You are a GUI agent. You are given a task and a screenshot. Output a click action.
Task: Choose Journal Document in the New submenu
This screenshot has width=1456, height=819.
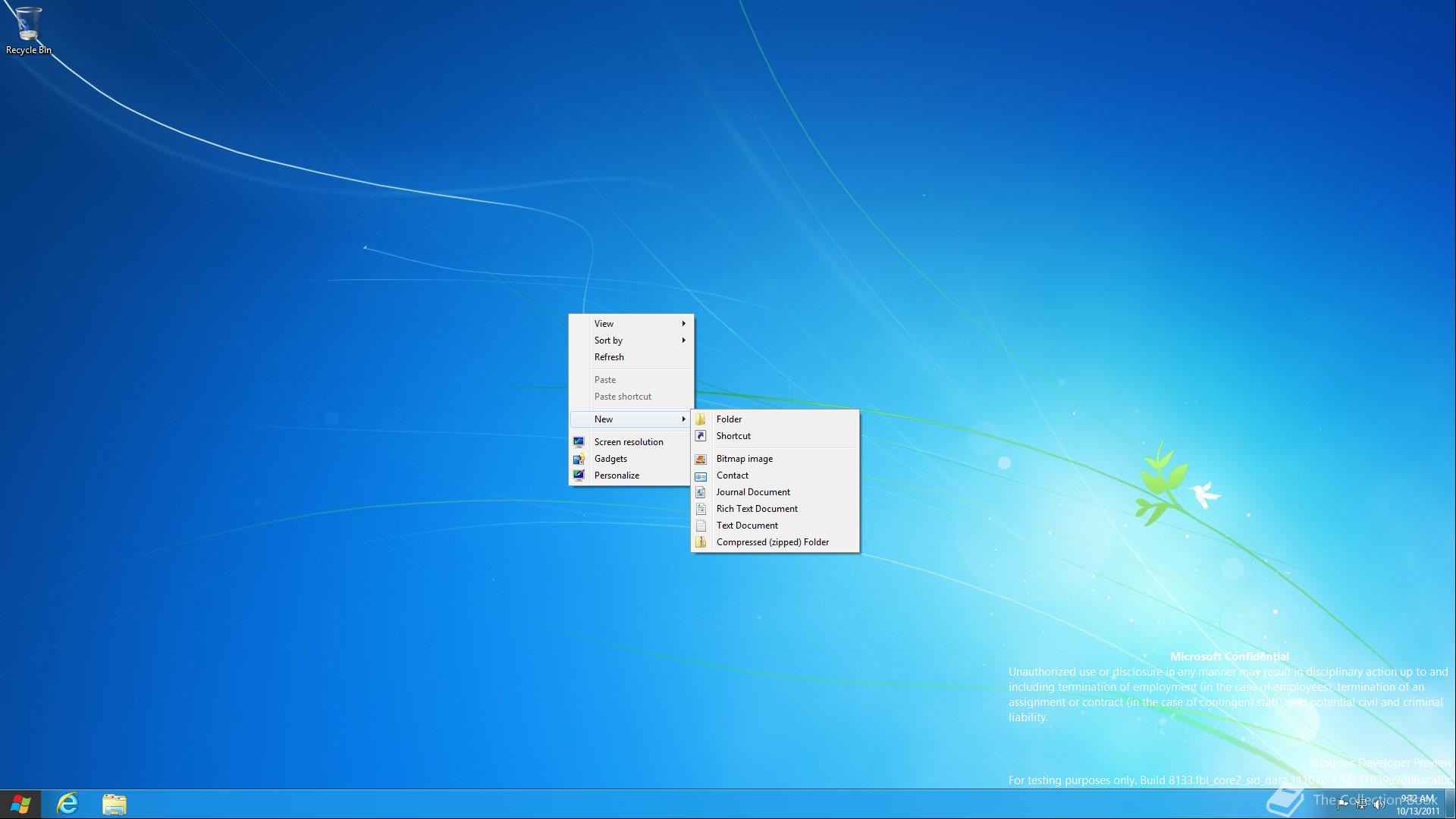[x=775, y=492]
